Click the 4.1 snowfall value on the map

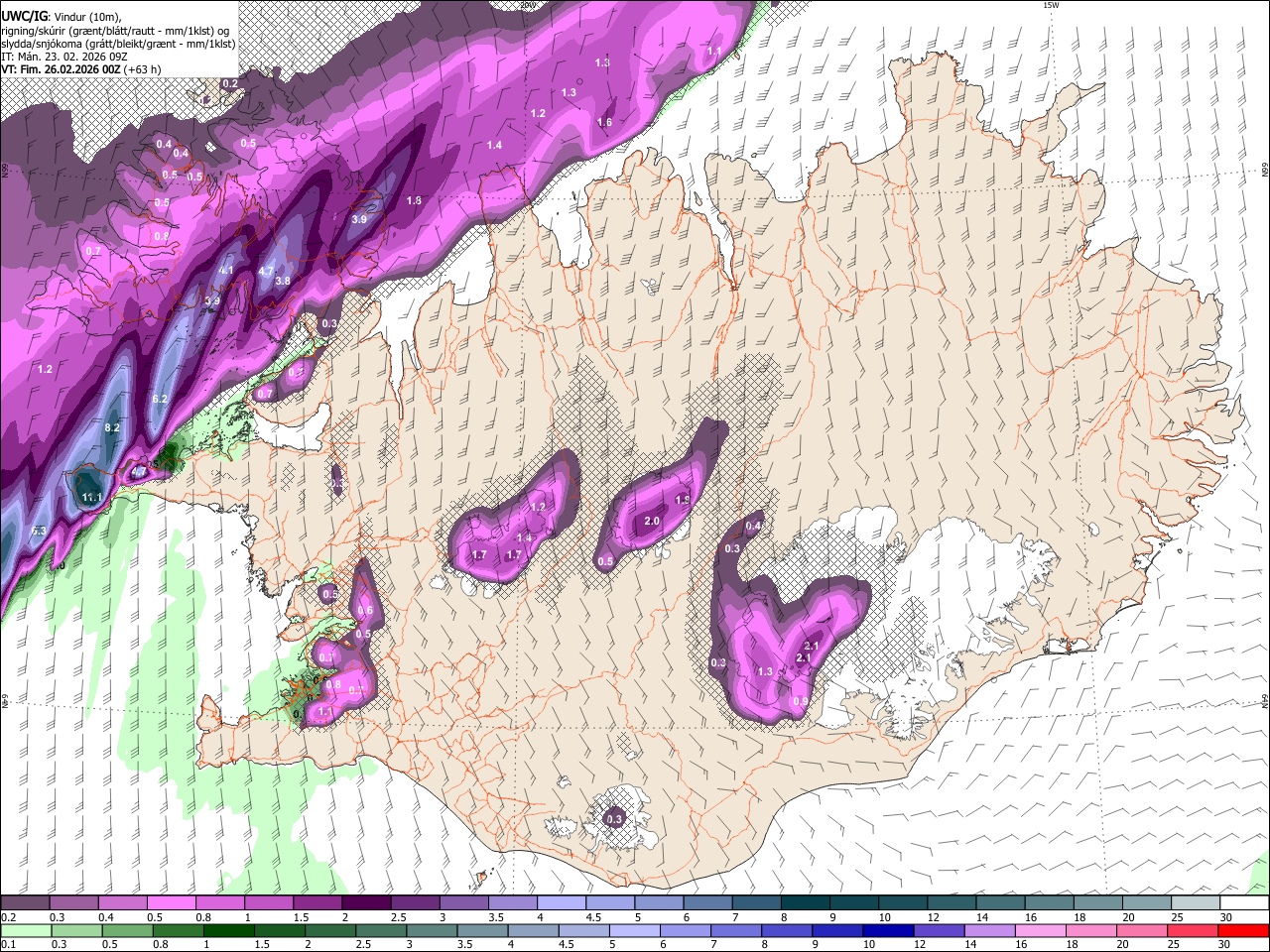coord(226,271)
